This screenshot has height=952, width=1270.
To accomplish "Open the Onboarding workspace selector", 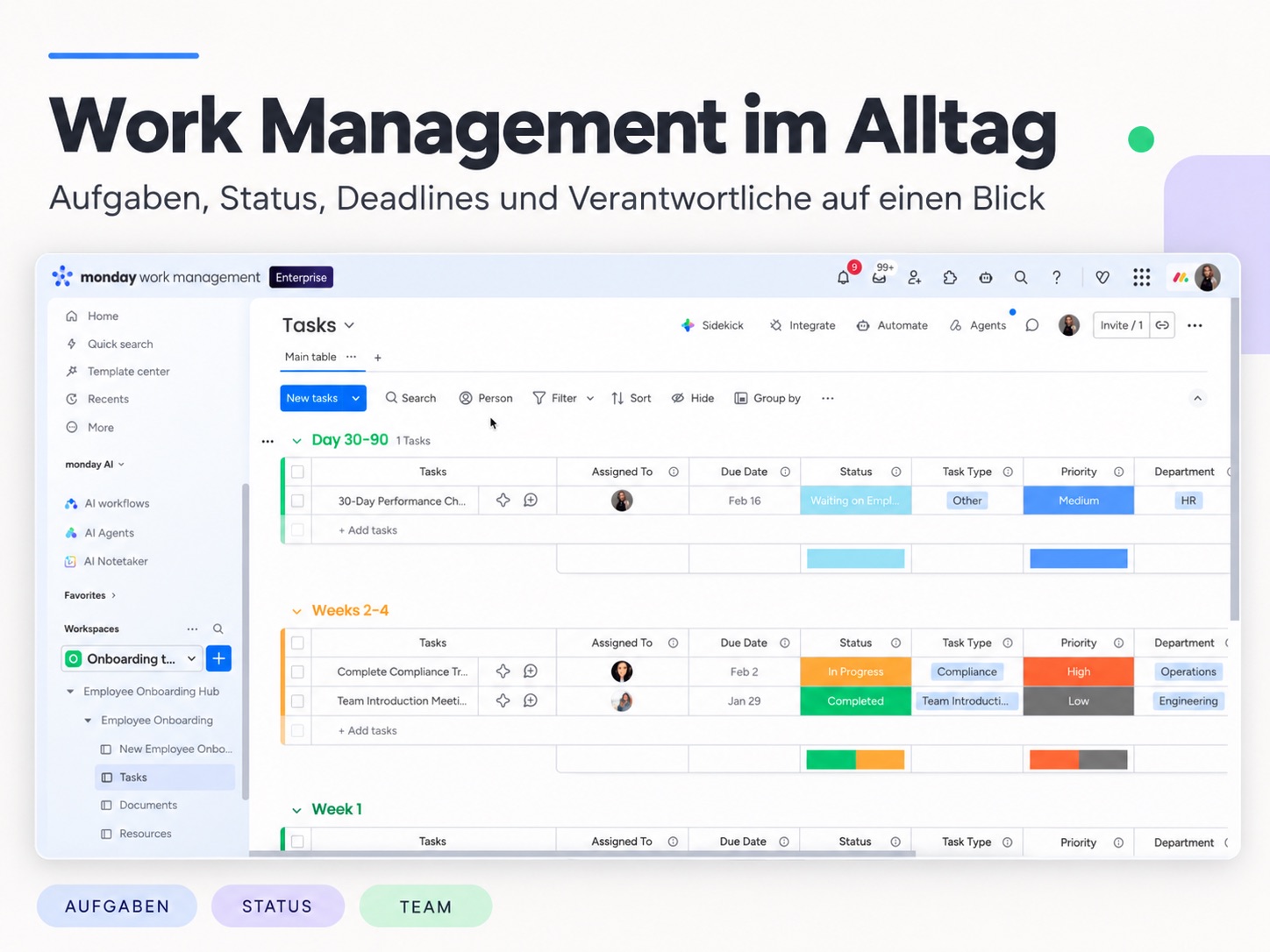I will coord(132,658).
